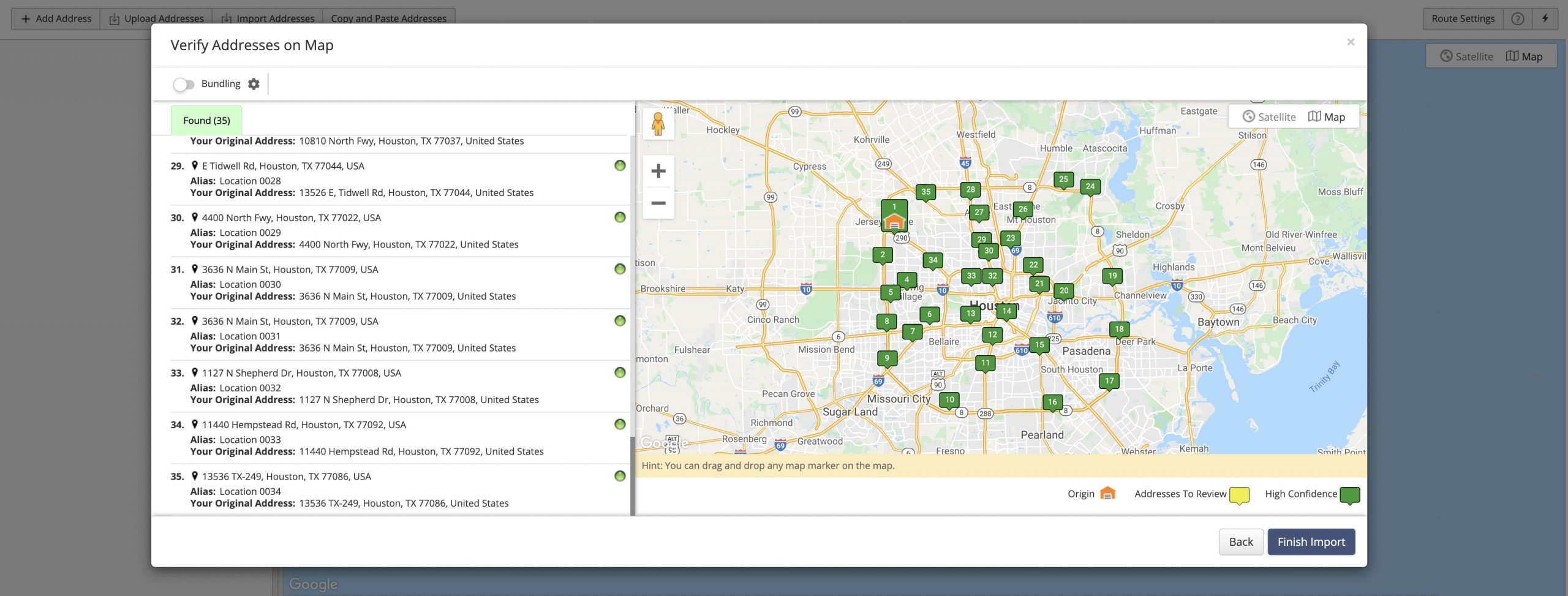Select map marker 16
This screenshot has height=596, width=1568.
click(1052, 403)
